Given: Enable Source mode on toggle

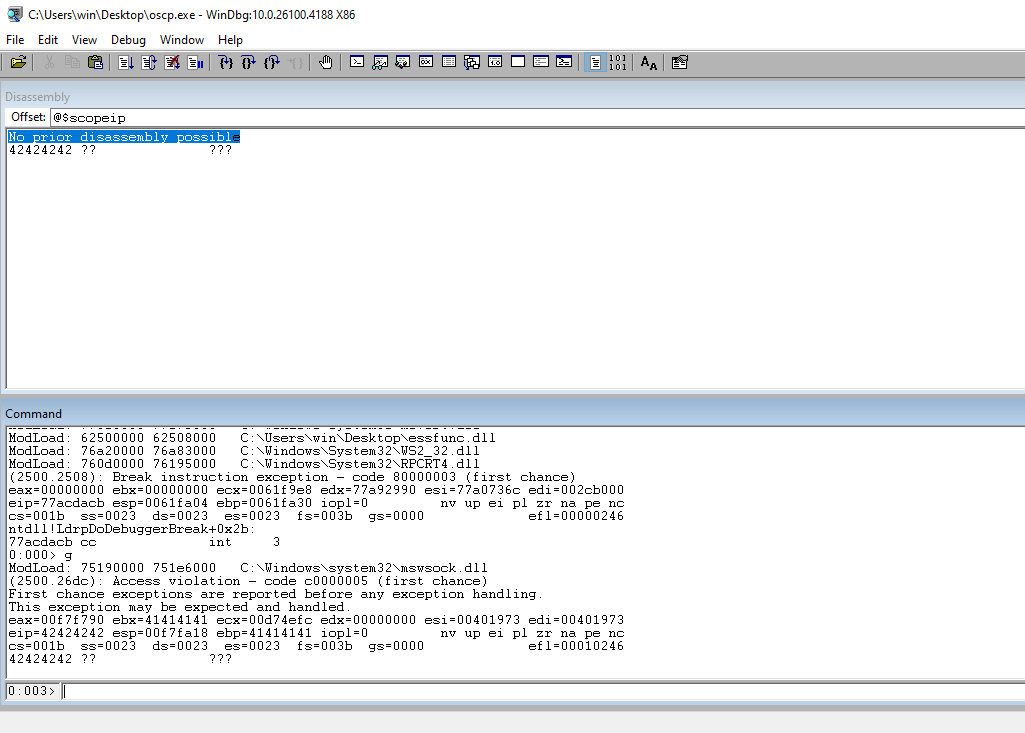Looking at the screenshot, I should (595, 62).
